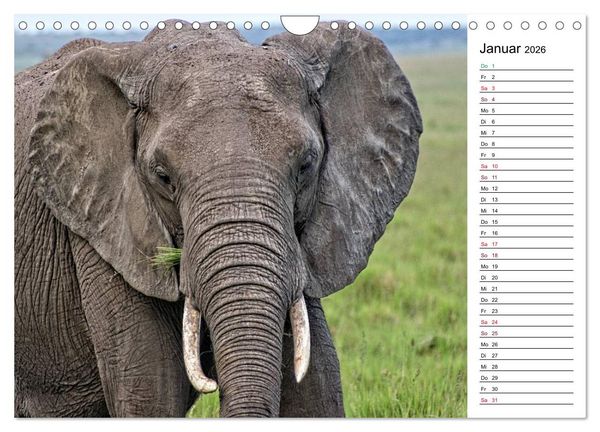Select the 'Do 1' calendar row
The width and height of the screenshot is (600, 432).
[x=527, y=66]
